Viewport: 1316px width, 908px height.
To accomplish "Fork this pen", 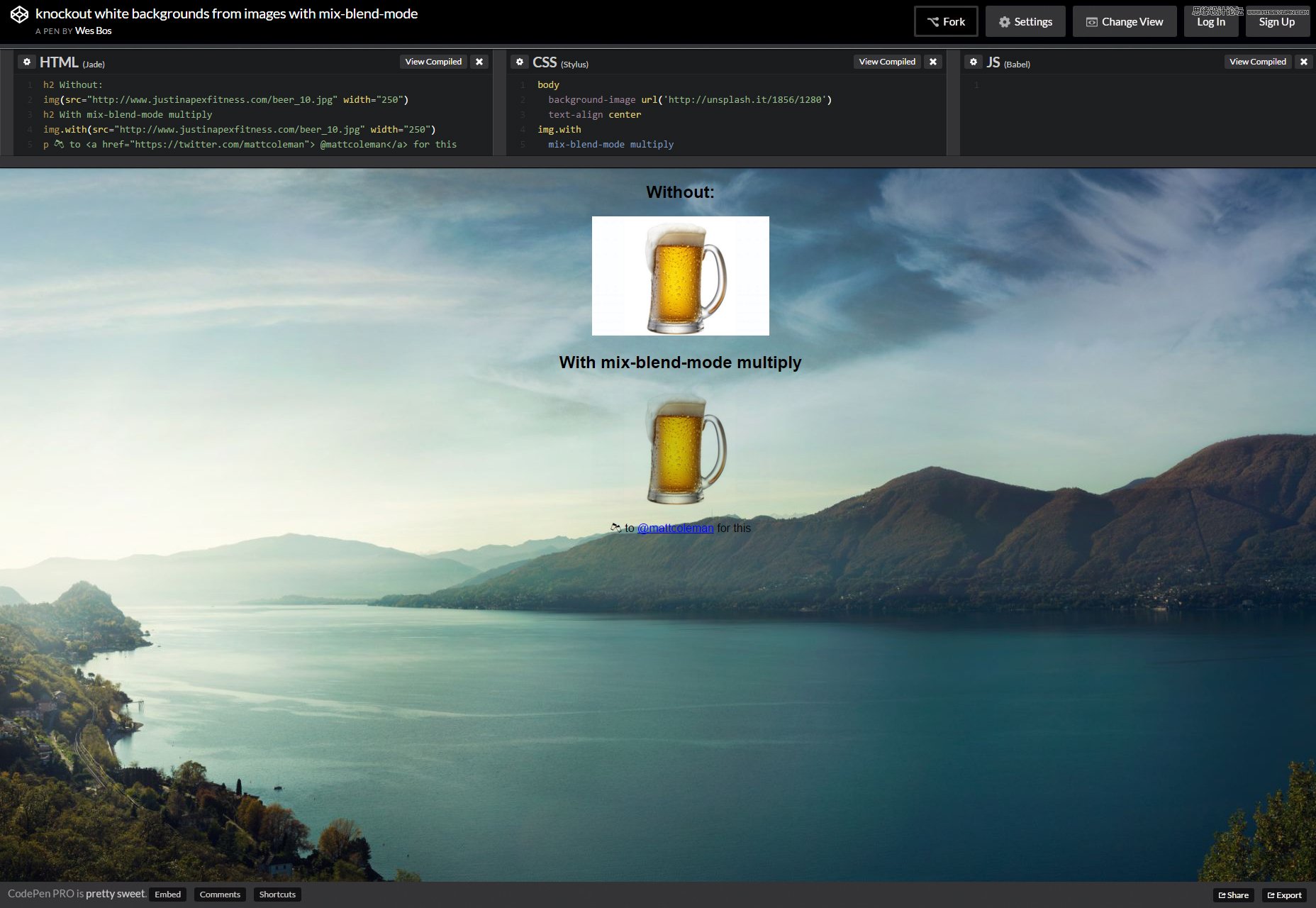I will pyautogui.click(x=946, y=21).
